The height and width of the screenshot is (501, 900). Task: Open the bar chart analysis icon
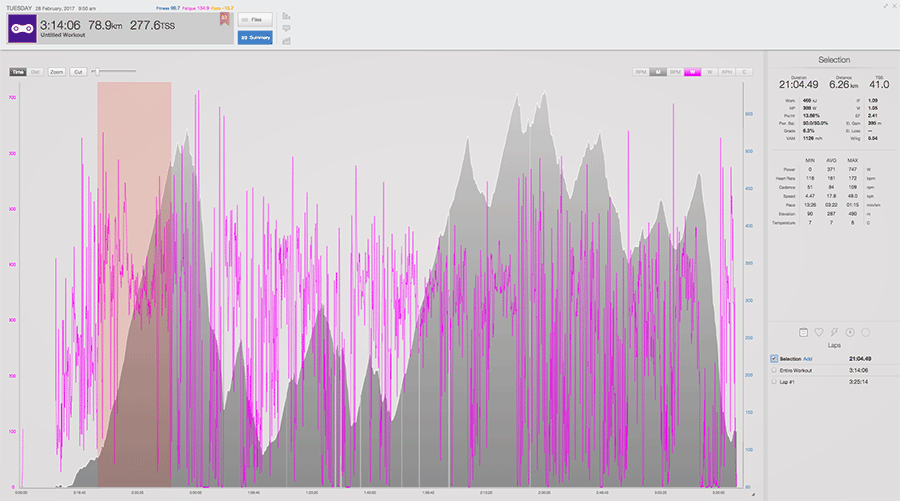(286, 16)
